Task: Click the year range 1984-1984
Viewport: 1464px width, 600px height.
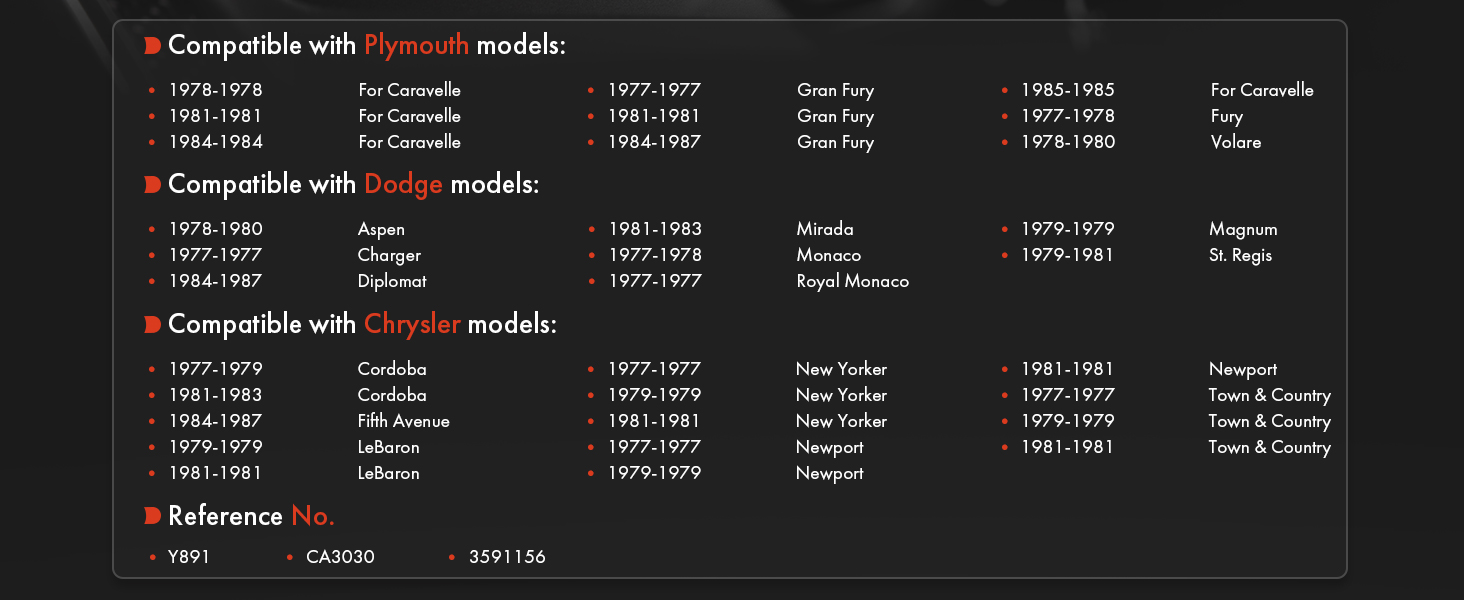Action: tap(215, 142)
